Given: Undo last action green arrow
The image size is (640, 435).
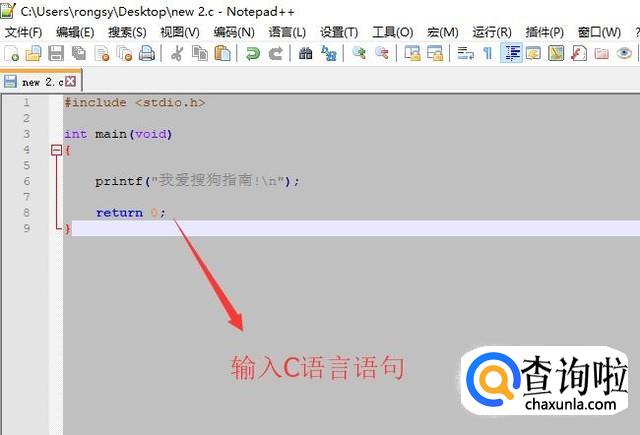Looking at the screenshot, I should (253, 53).
